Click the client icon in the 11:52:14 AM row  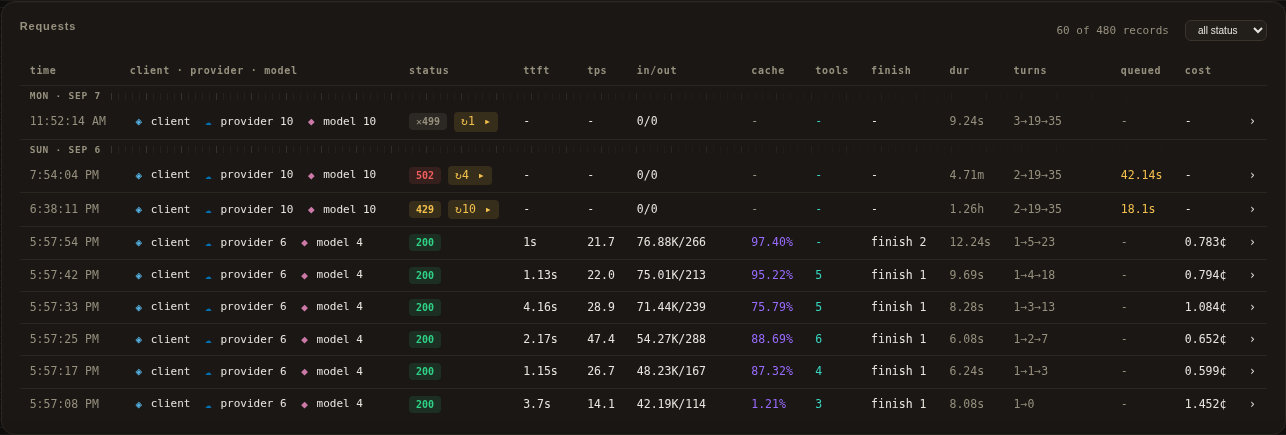[139, 121]
